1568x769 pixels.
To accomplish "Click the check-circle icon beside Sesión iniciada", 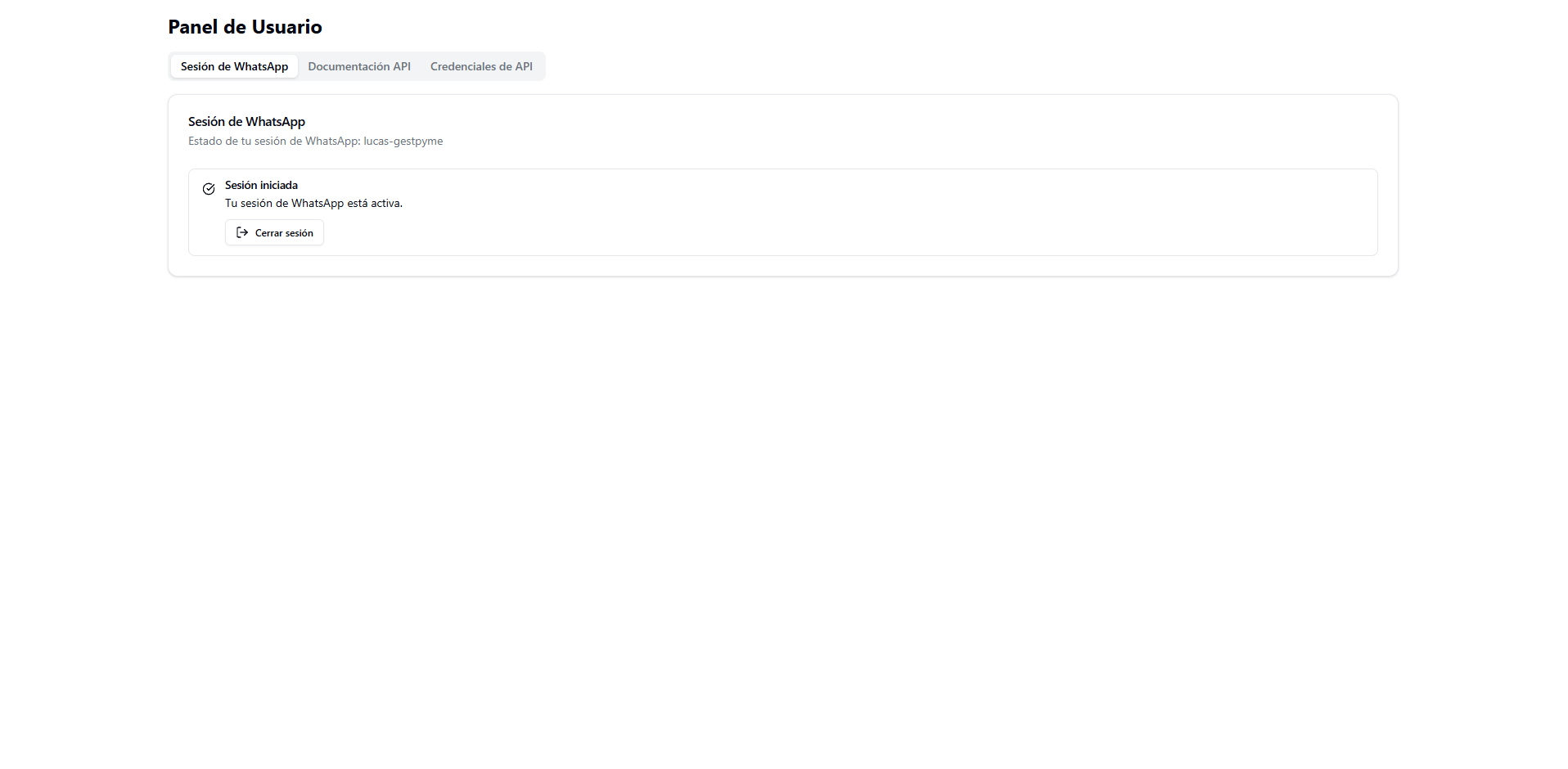I will pos(209,189).
